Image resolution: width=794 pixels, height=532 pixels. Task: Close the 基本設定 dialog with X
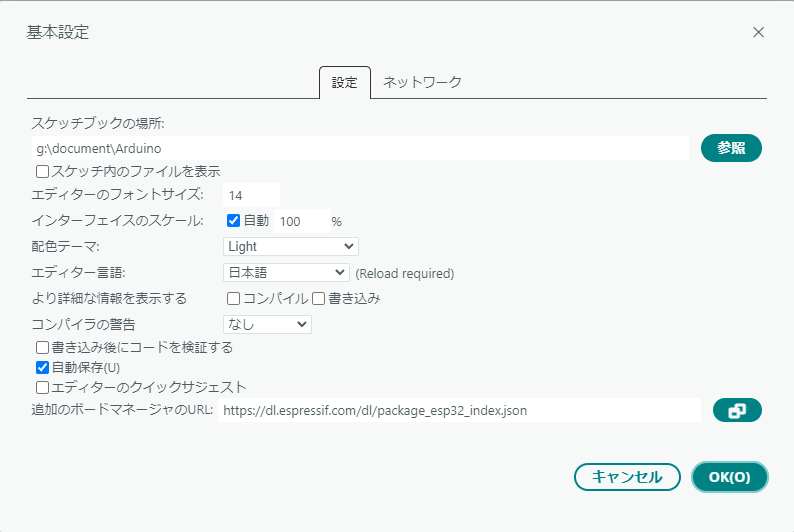759,32
